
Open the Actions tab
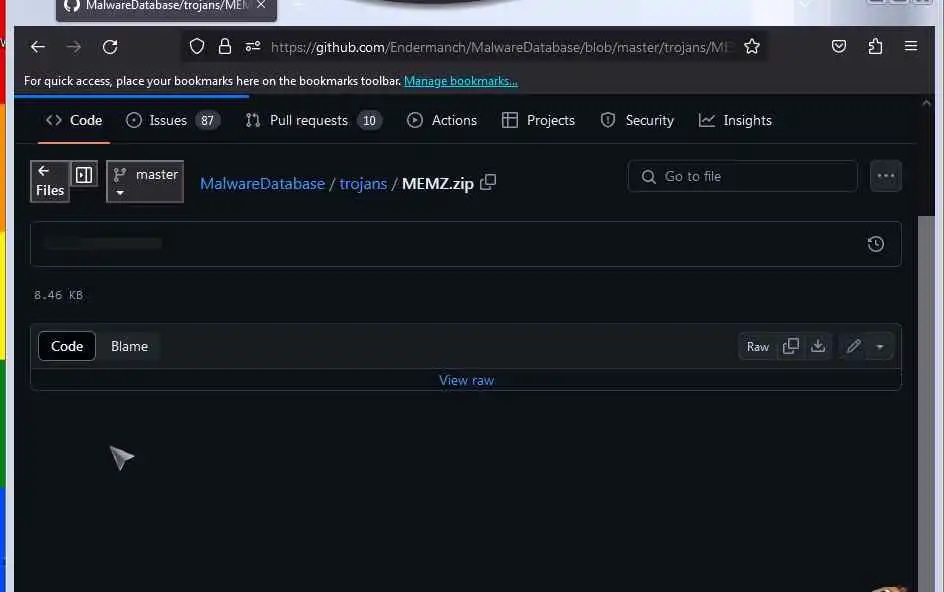(x=442, y=120)
